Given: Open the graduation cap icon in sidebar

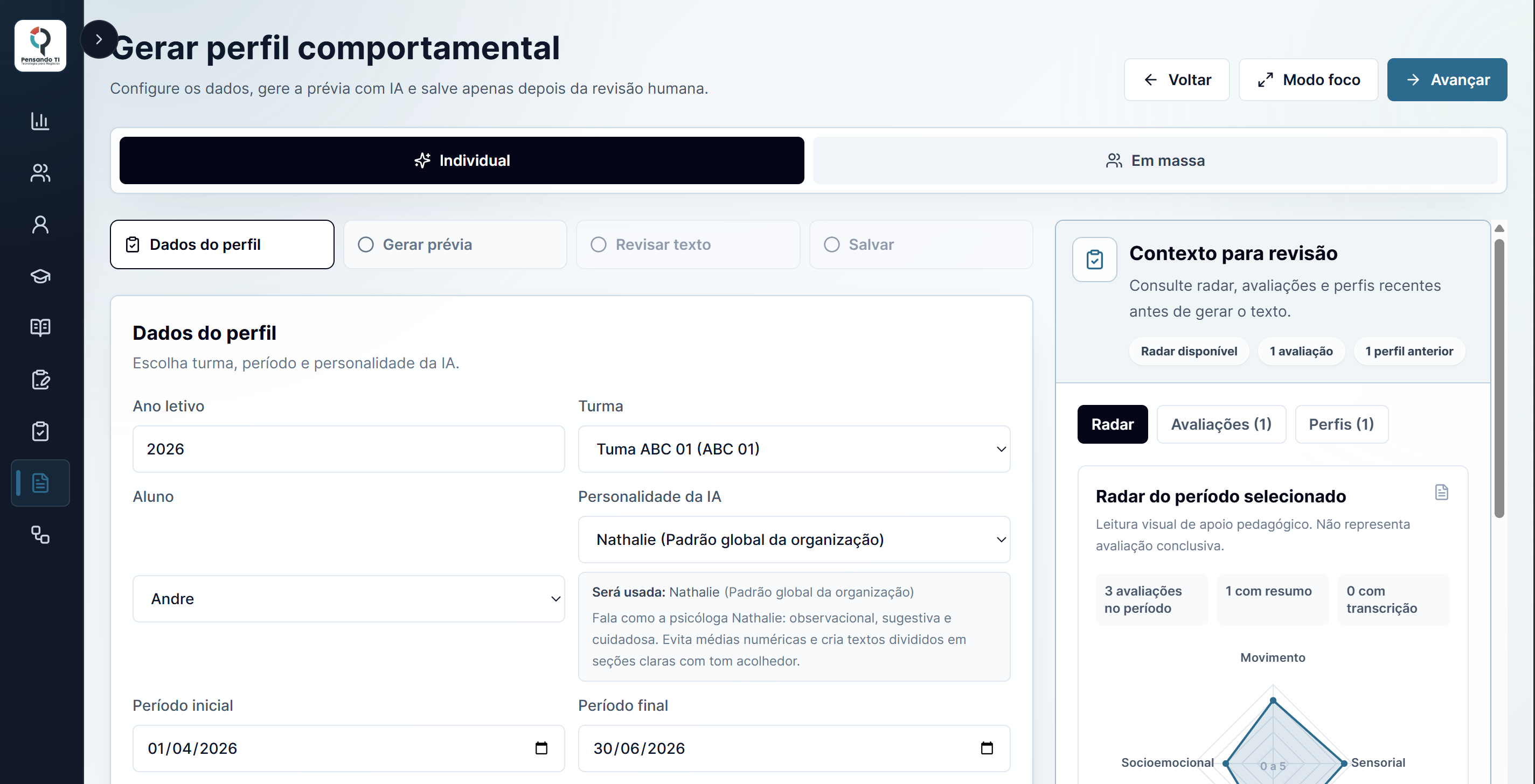Looking at the screenshot, I should [x=40, y=276].
